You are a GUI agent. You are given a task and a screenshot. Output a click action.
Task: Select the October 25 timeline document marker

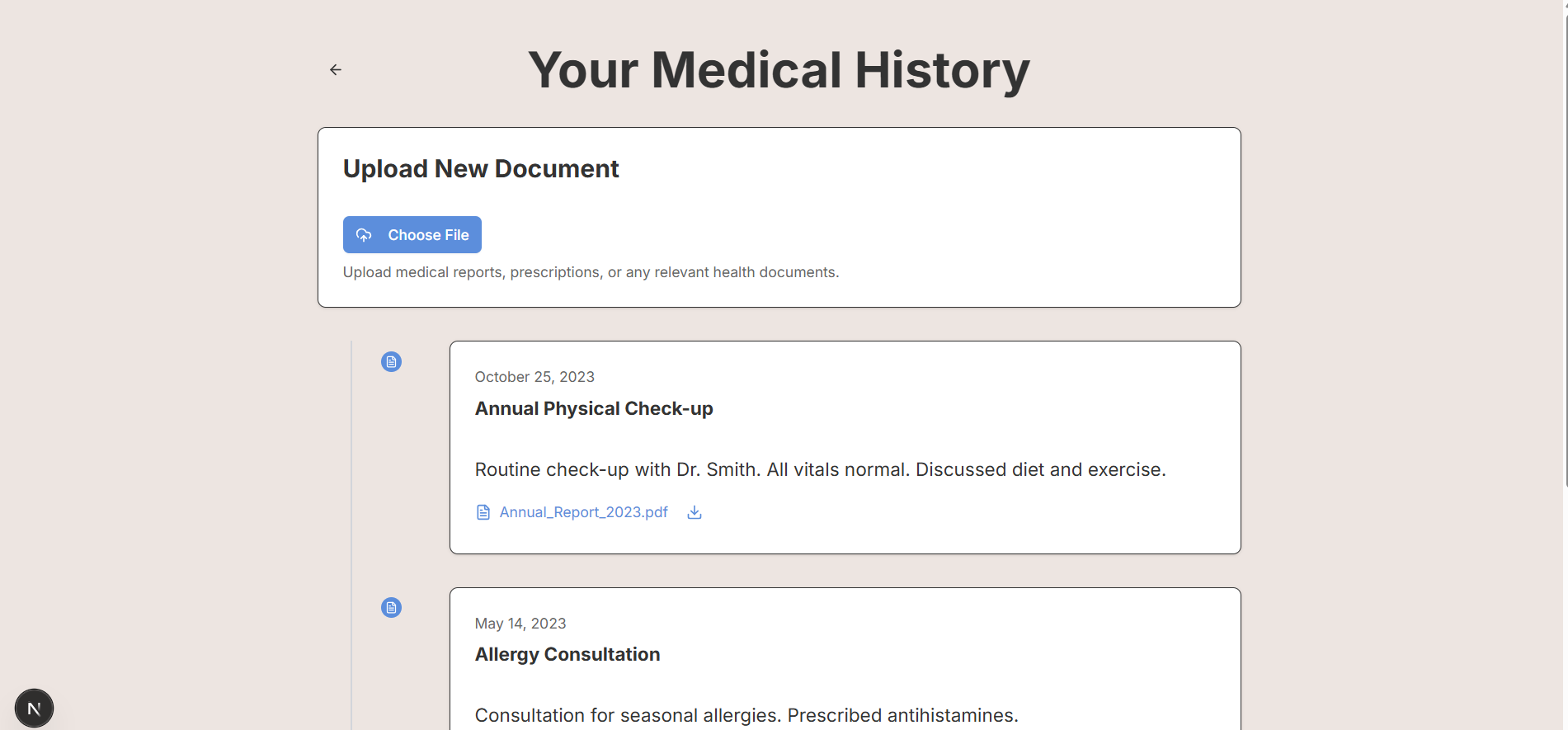click(391, 362)
